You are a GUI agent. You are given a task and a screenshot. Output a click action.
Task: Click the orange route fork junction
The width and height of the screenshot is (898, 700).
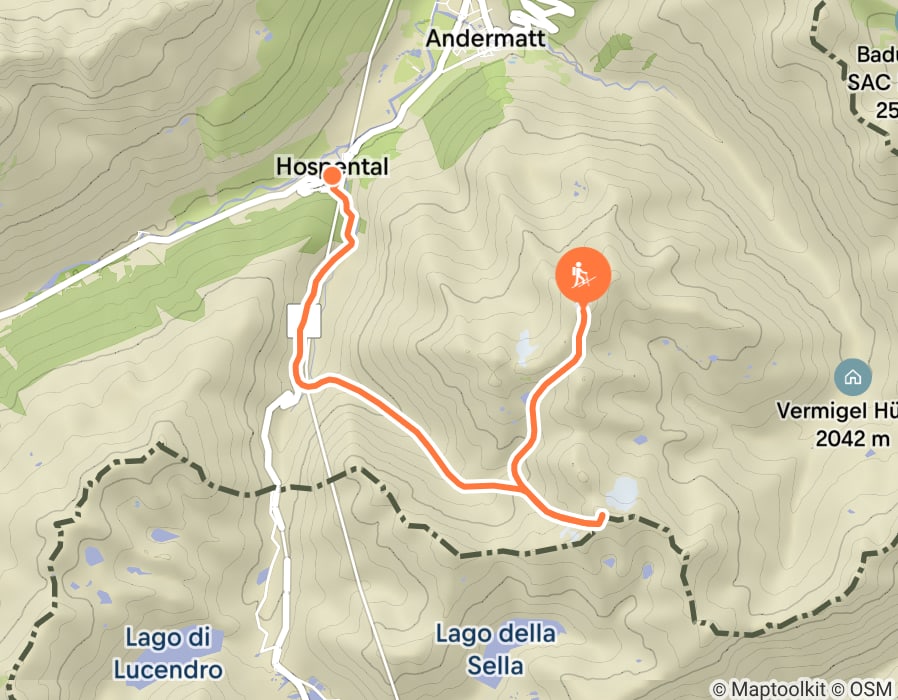coord(517,486)
